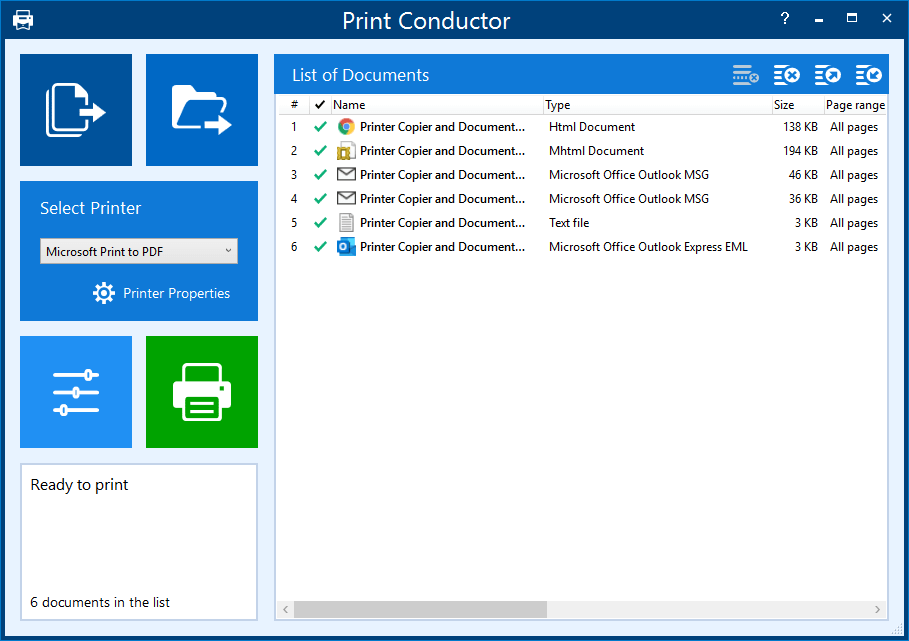The image size is (909, 641).
Task: Open Printer Properties
Action: click(162, 293)
